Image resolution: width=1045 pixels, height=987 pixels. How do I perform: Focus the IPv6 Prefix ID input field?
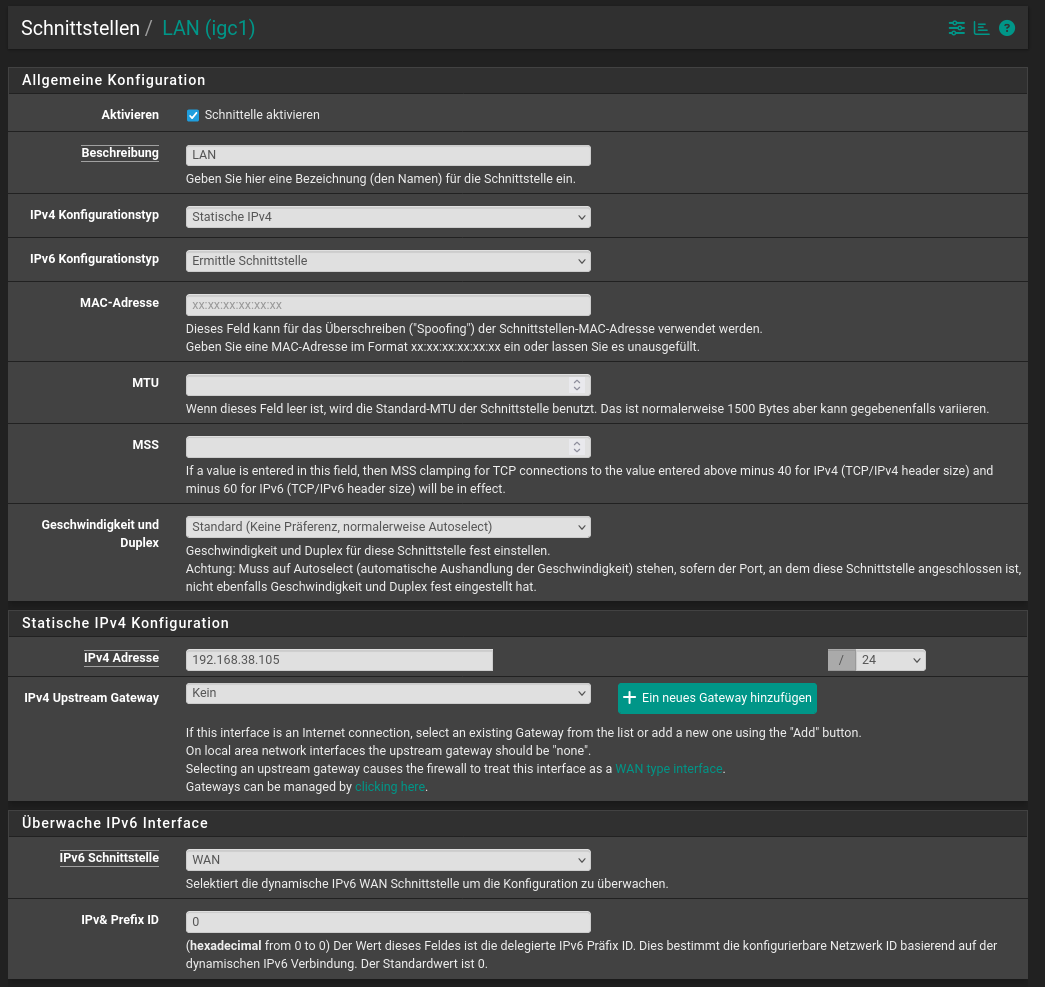pos(388,922)
